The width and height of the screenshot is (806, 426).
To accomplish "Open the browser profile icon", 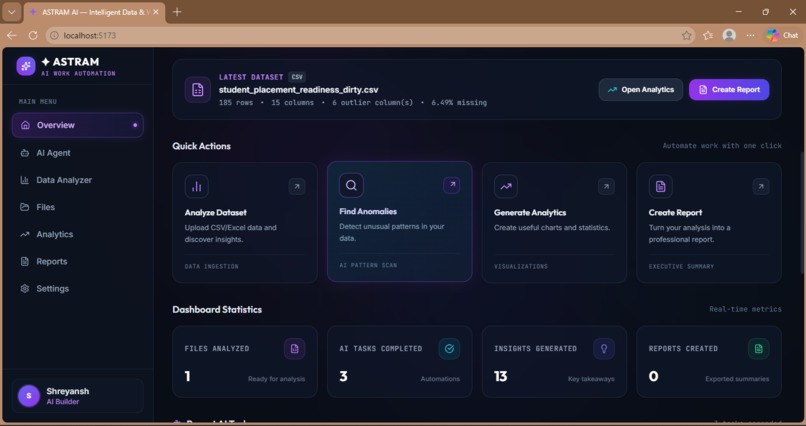I will pos(729,35).
